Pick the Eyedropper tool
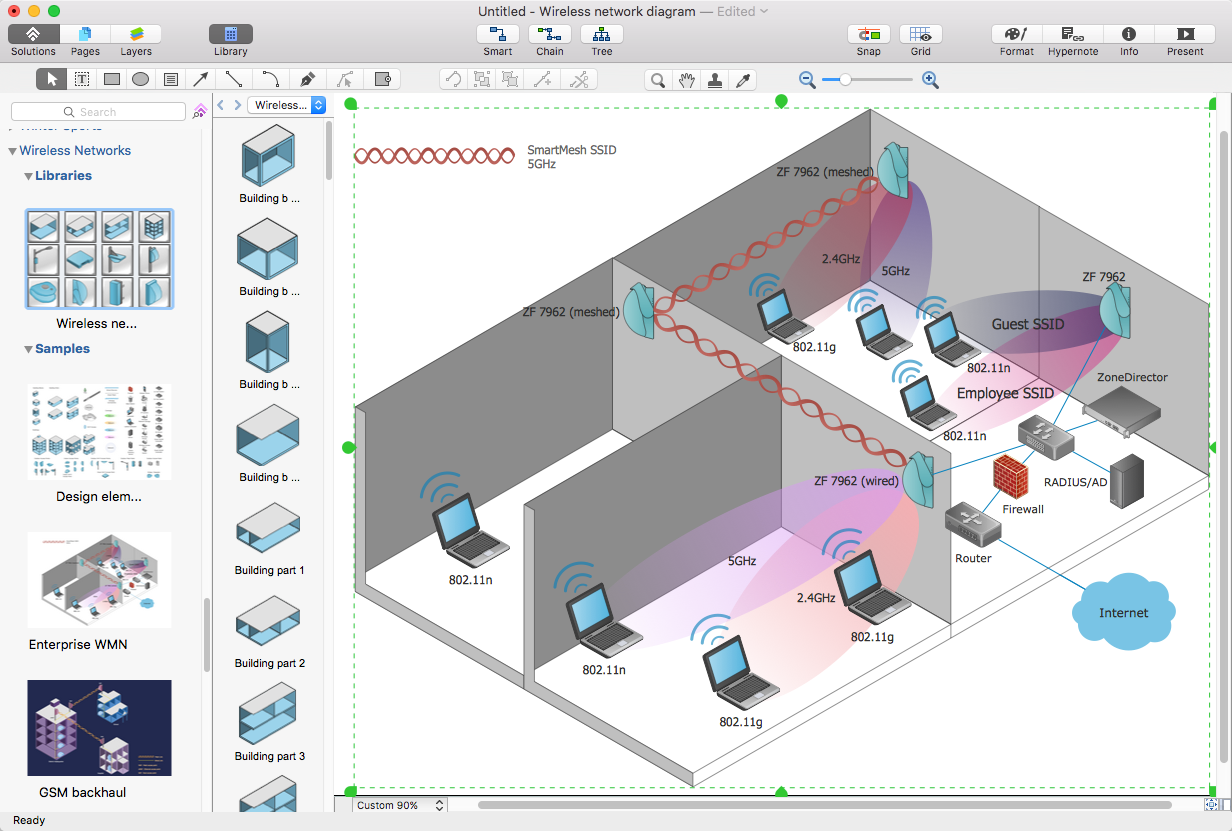The image size is (1232, 831). (x=743, y=80)
